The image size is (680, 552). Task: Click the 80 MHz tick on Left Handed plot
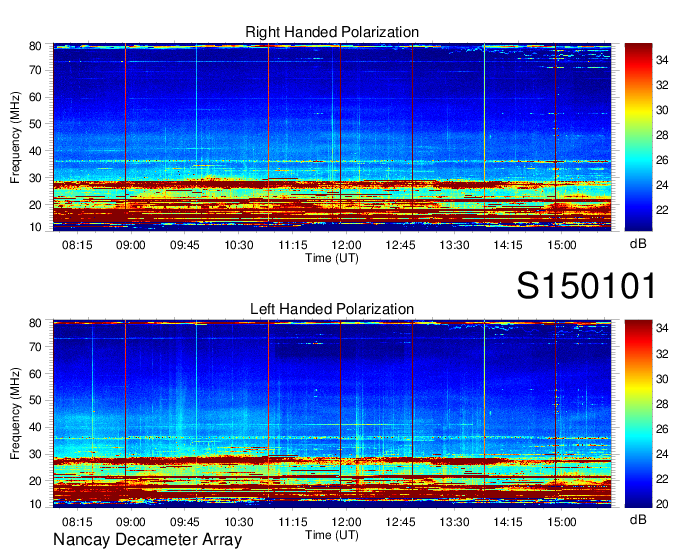[35, 323]
